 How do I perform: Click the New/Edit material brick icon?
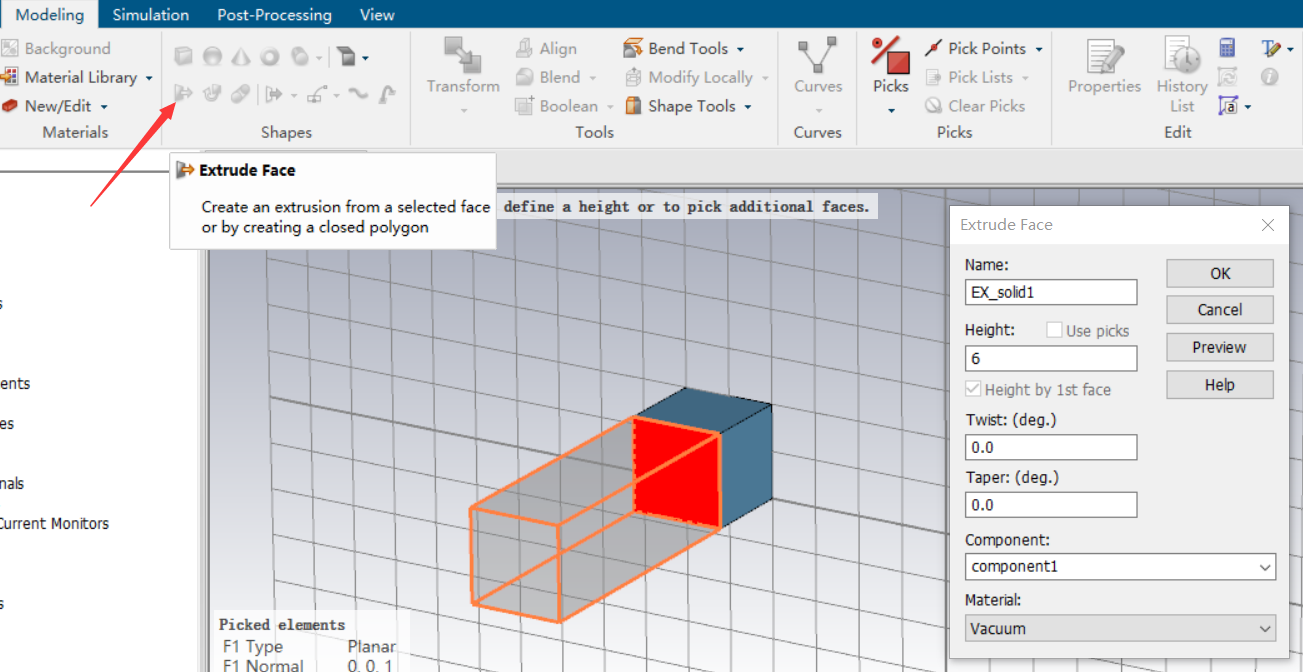(x=9, y=106)
